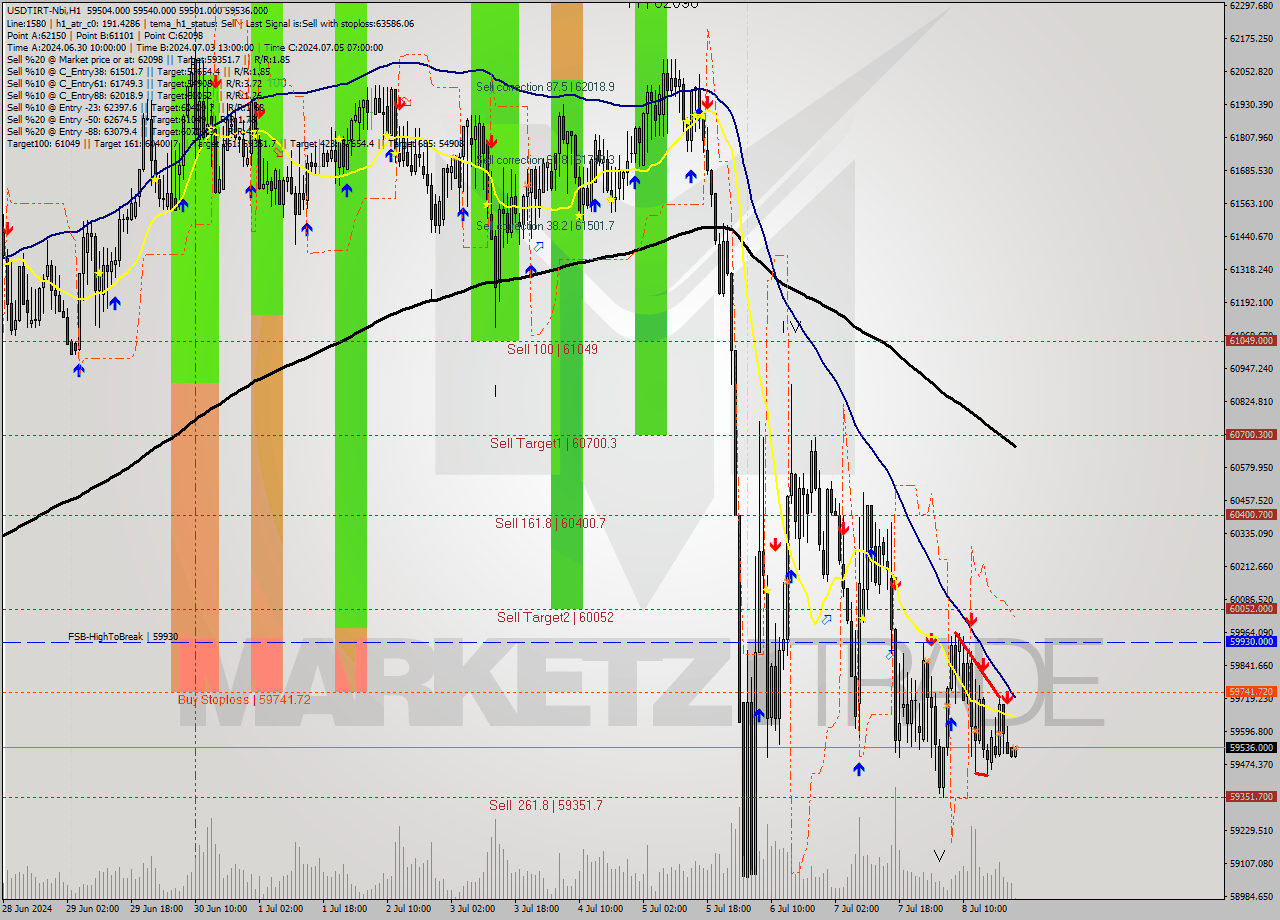This screenshot has width=1280, height=920.
Task: Click the 'Point A:62150' info line
Action: 36,35
